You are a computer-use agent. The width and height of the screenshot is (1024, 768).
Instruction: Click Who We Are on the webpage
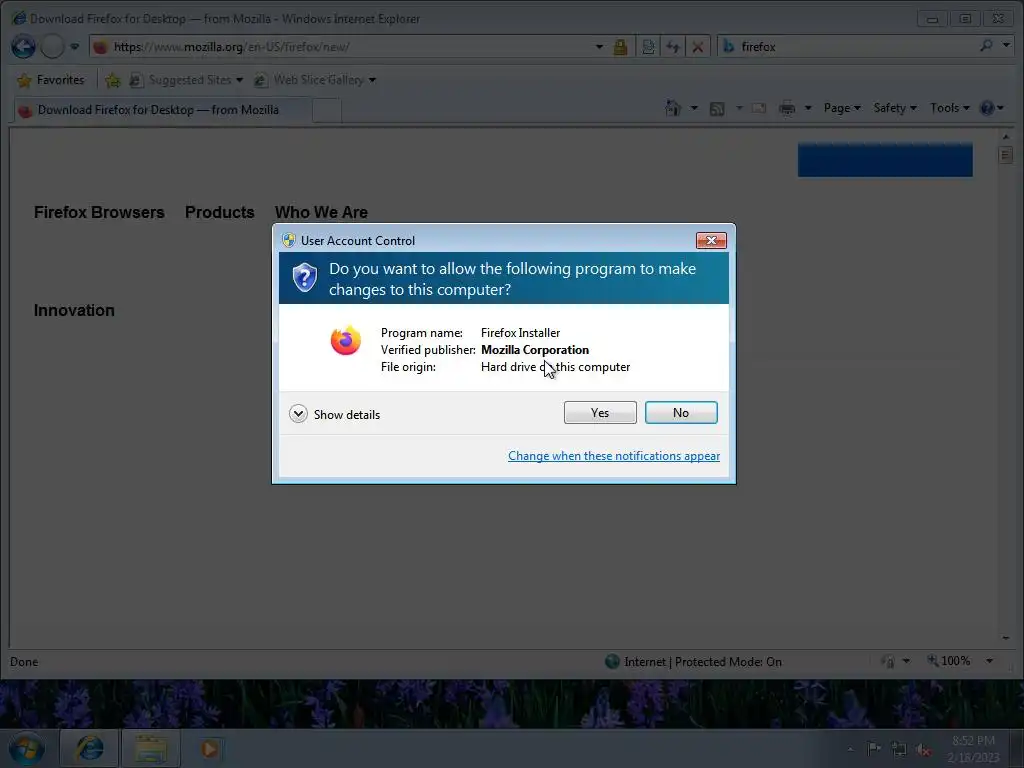(321, 212)
